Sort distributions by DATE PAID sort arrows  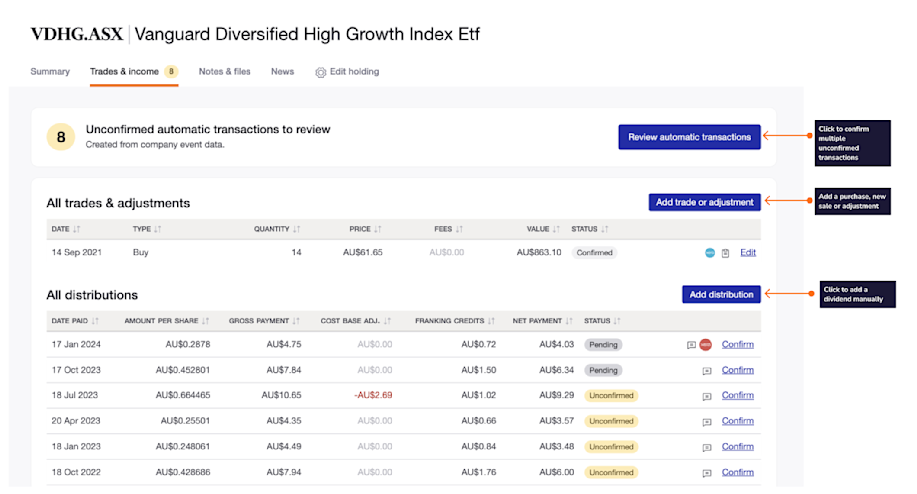tap(95, 321)
